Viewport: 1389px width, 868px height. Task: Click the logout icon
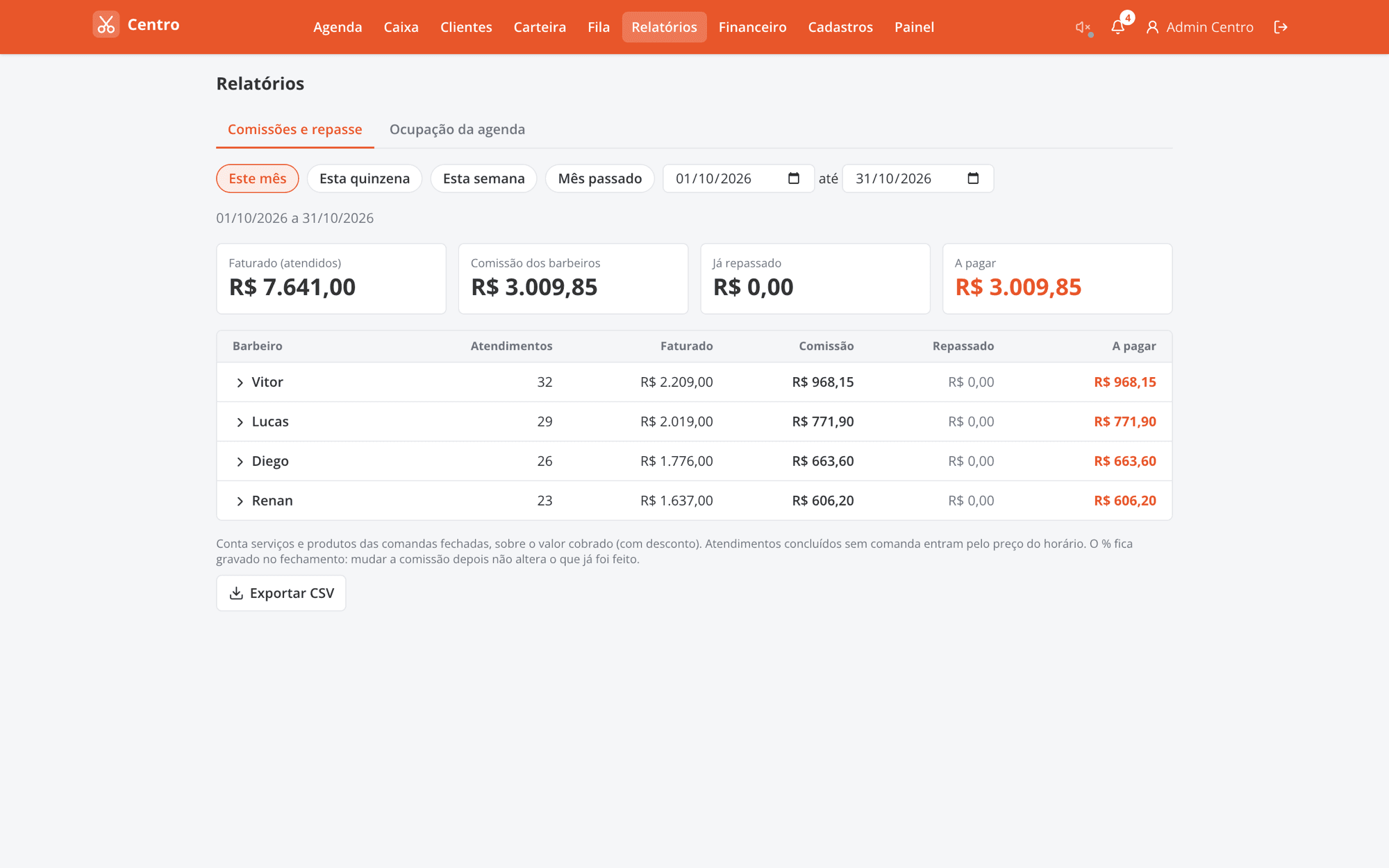click(x=1281, y=27)
